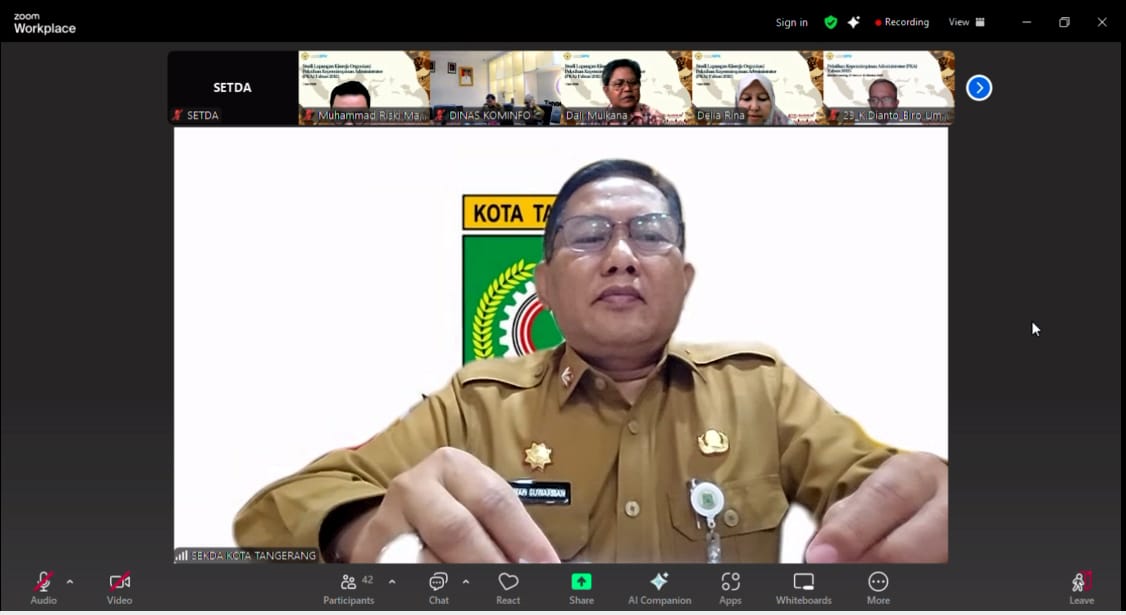Open the Apps panel
This screenshot has width=1126, height=615.
pos(730,588)
